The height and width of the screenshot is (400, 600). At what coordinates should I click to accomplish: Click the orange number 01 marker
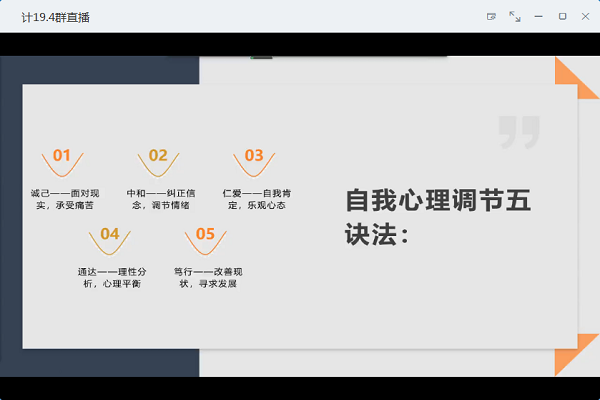tap(62, 155)
